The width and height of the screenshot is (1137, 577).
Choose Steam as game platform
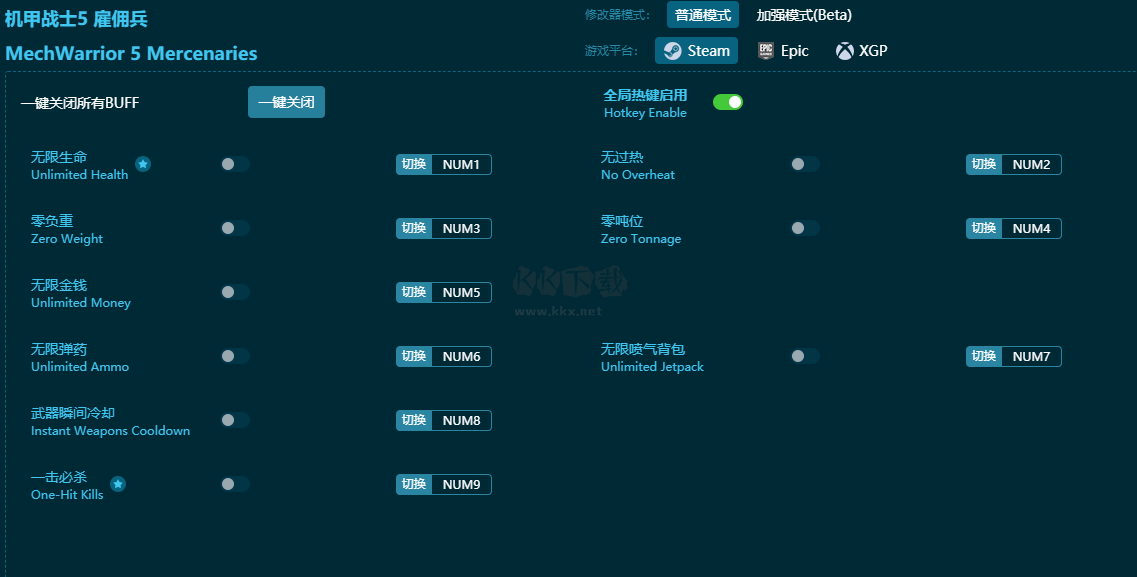[696, 51]
